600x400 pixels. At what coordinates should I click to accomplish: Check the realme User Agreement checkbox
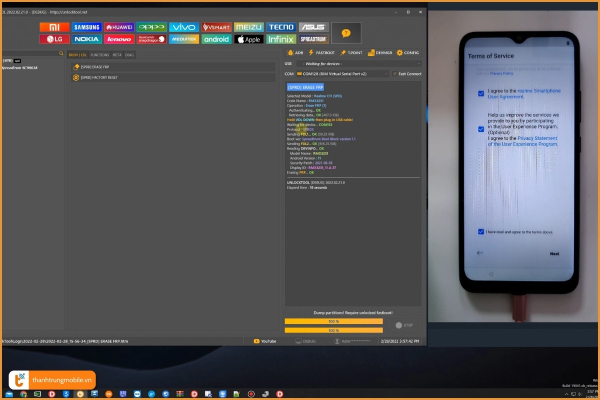click(x=481, y=93)
